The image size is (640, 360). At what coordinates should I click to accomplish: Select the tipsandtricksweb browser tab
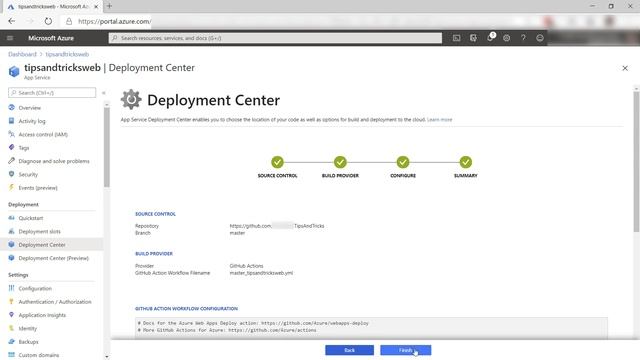pyautogui.click(x=53, y=7)
